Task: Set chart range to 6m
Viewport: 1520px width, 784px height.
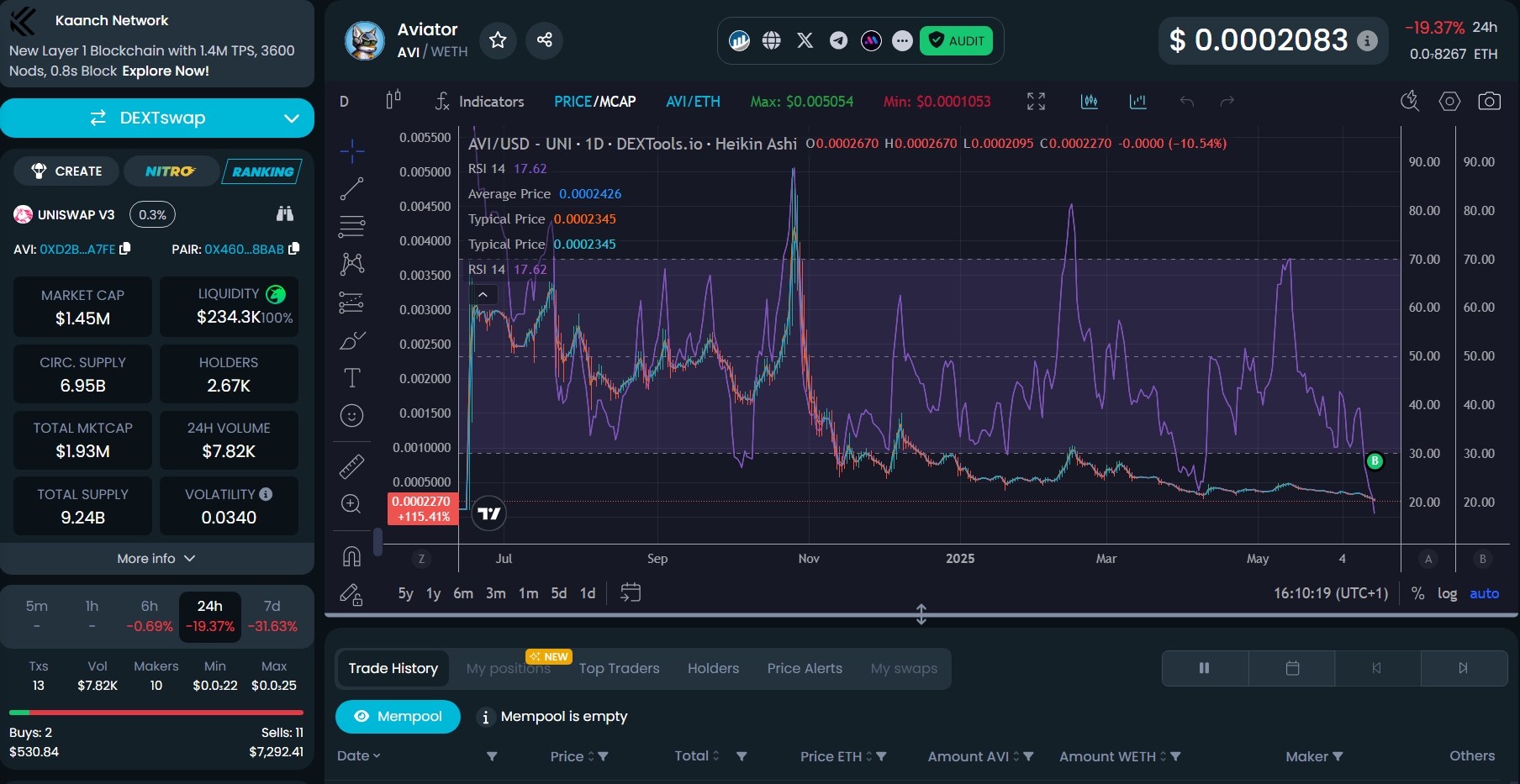Action: tap(463, 592)
